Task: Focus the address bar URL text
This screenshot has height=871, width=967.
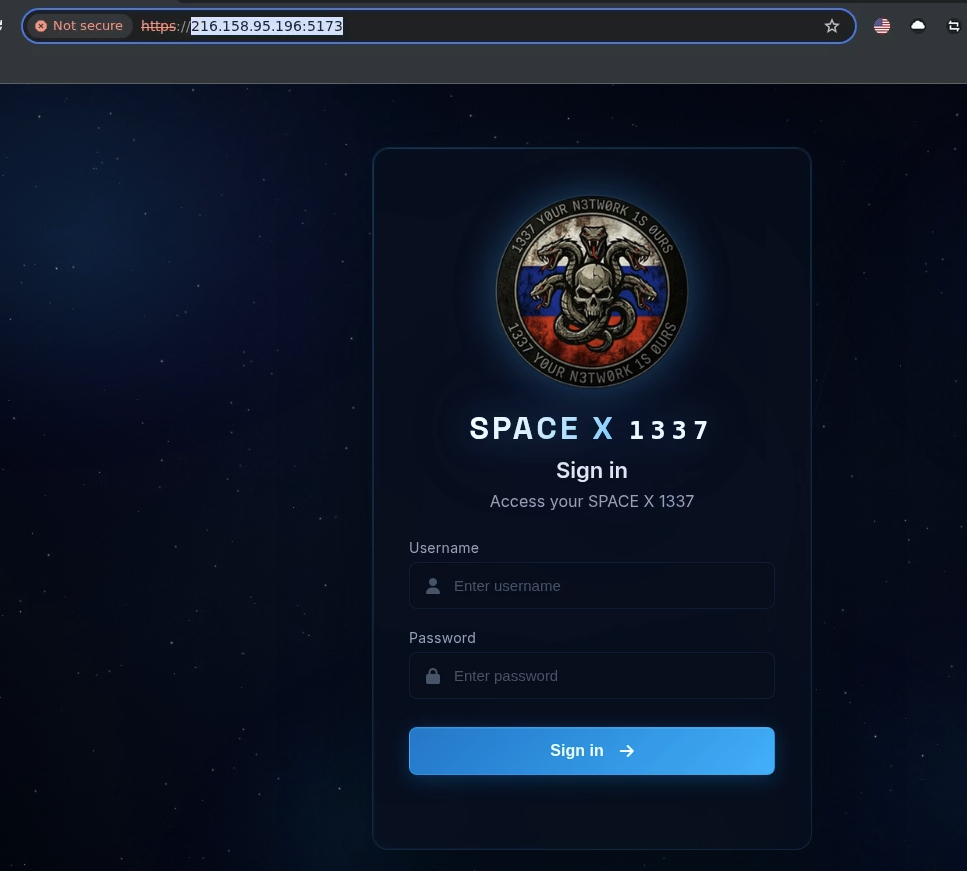Action: click(242, 26)
